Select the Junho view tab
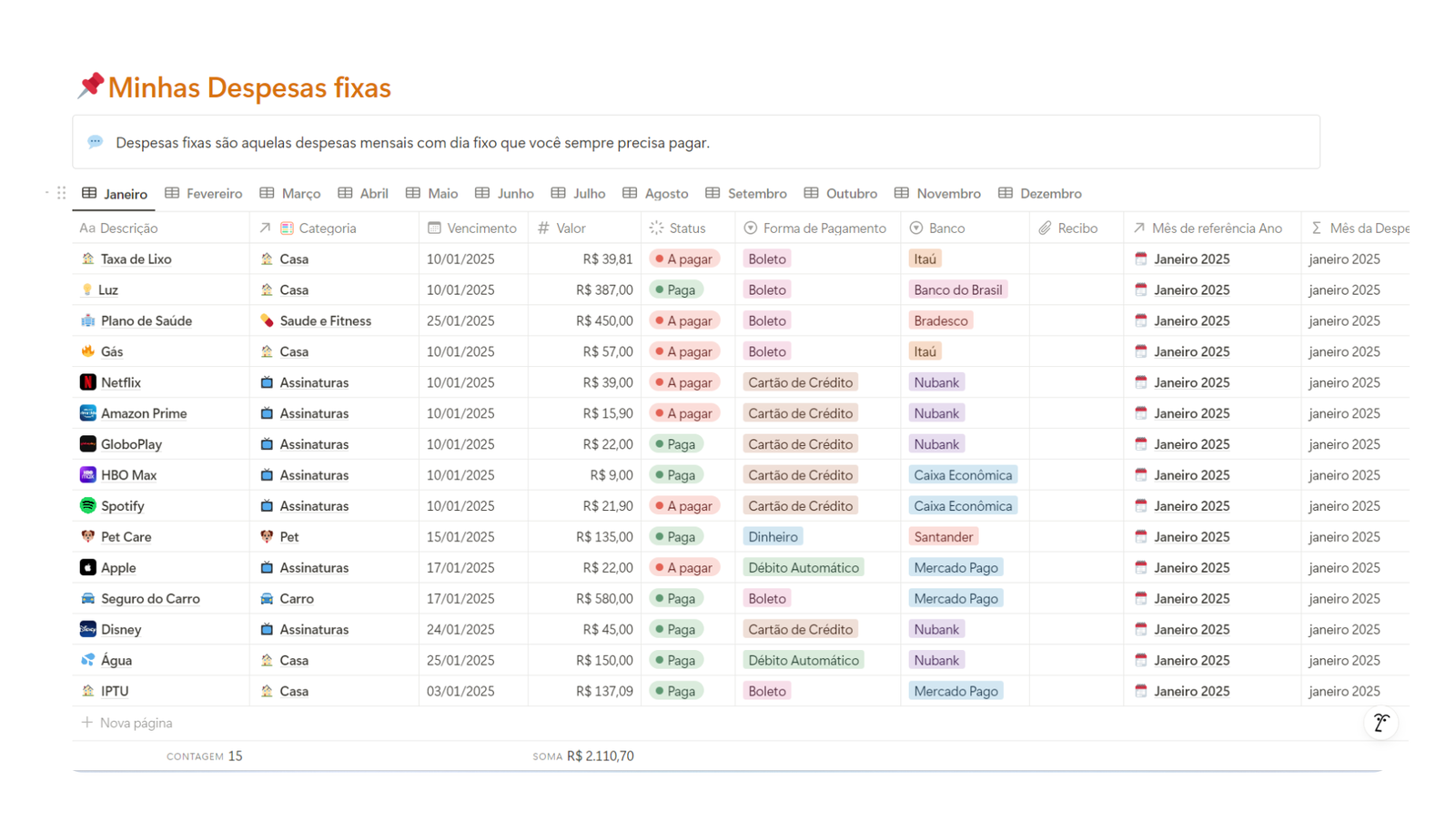This screenshot has height=822, width=1456. click(x=505, y=194)
